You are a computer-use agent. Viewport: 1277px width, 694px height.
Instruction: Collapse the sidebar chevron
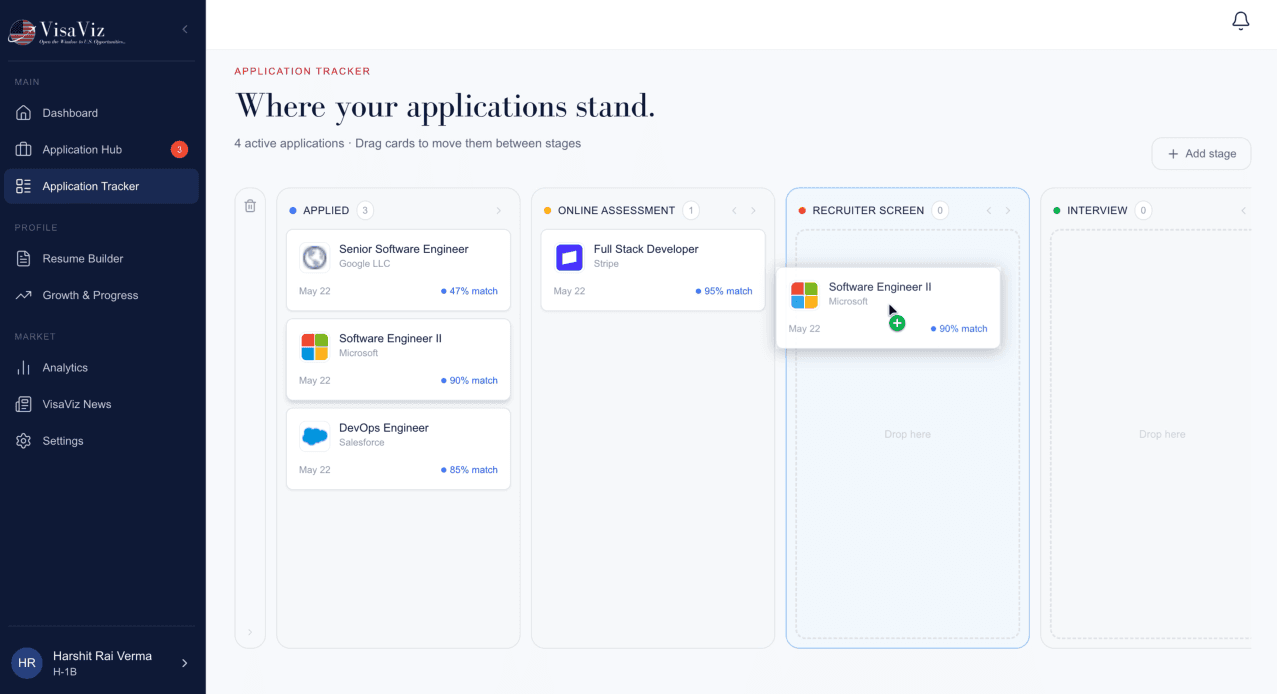(184, 29)
